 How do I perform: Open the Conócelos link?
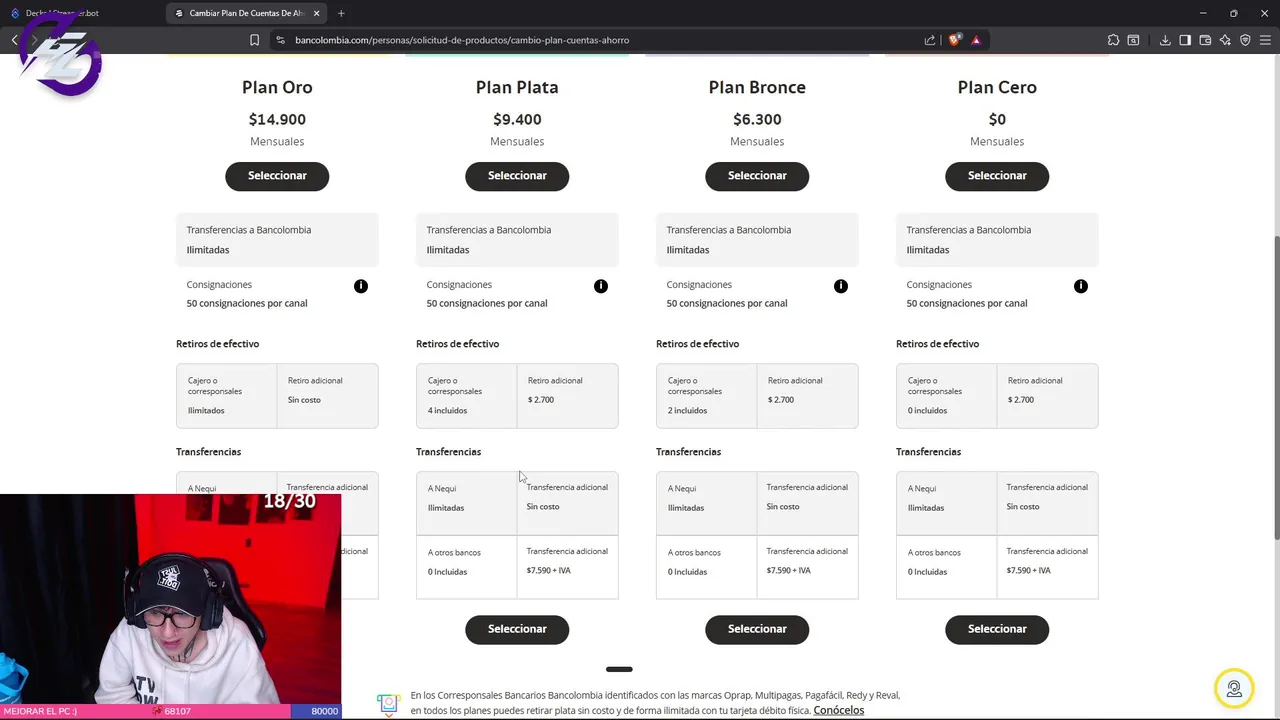coord(838,710)
